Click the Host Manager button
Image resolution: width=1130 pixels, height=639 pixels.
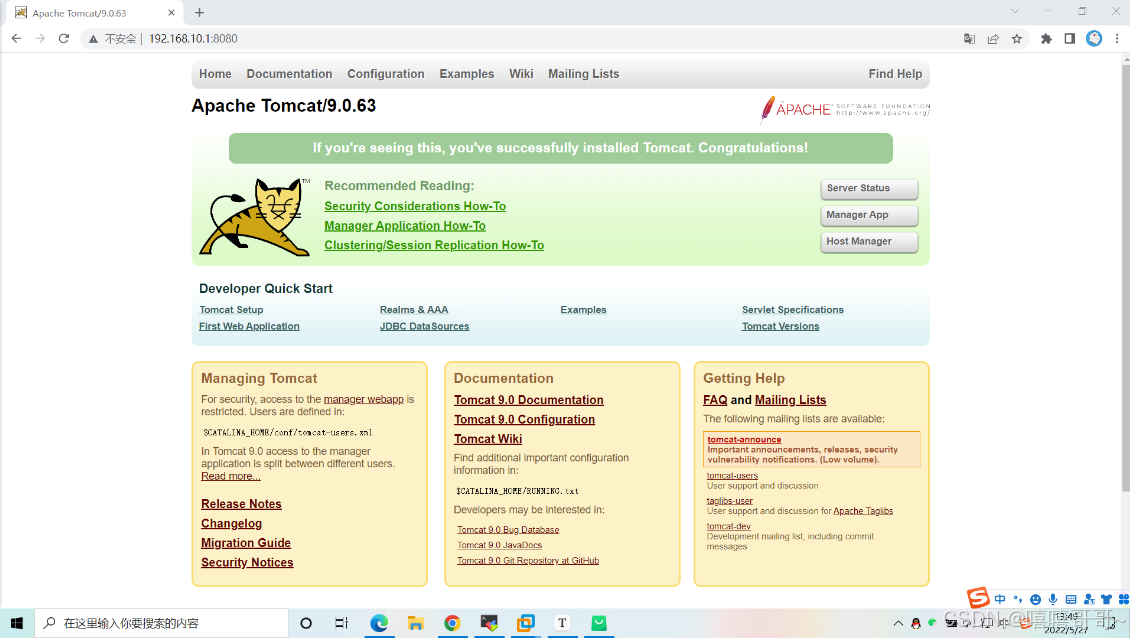(x=869, y=242)
